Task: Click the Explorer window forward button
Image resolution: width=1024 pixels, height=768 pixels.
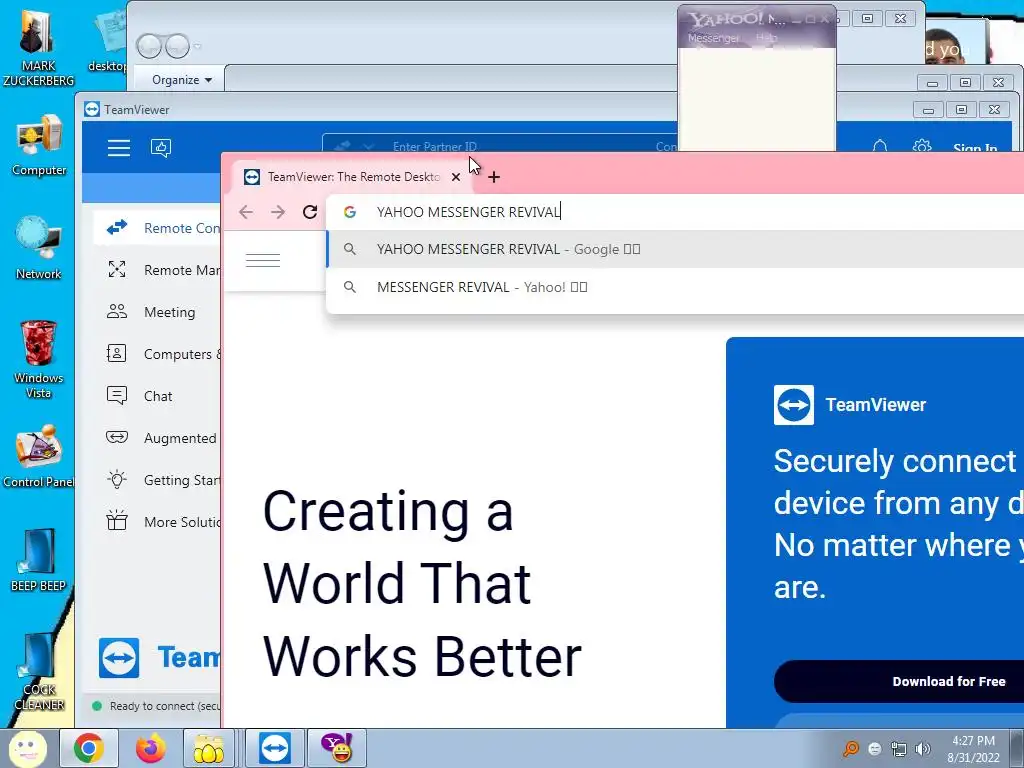Action: pyautogui.click(x=177, y=46)
